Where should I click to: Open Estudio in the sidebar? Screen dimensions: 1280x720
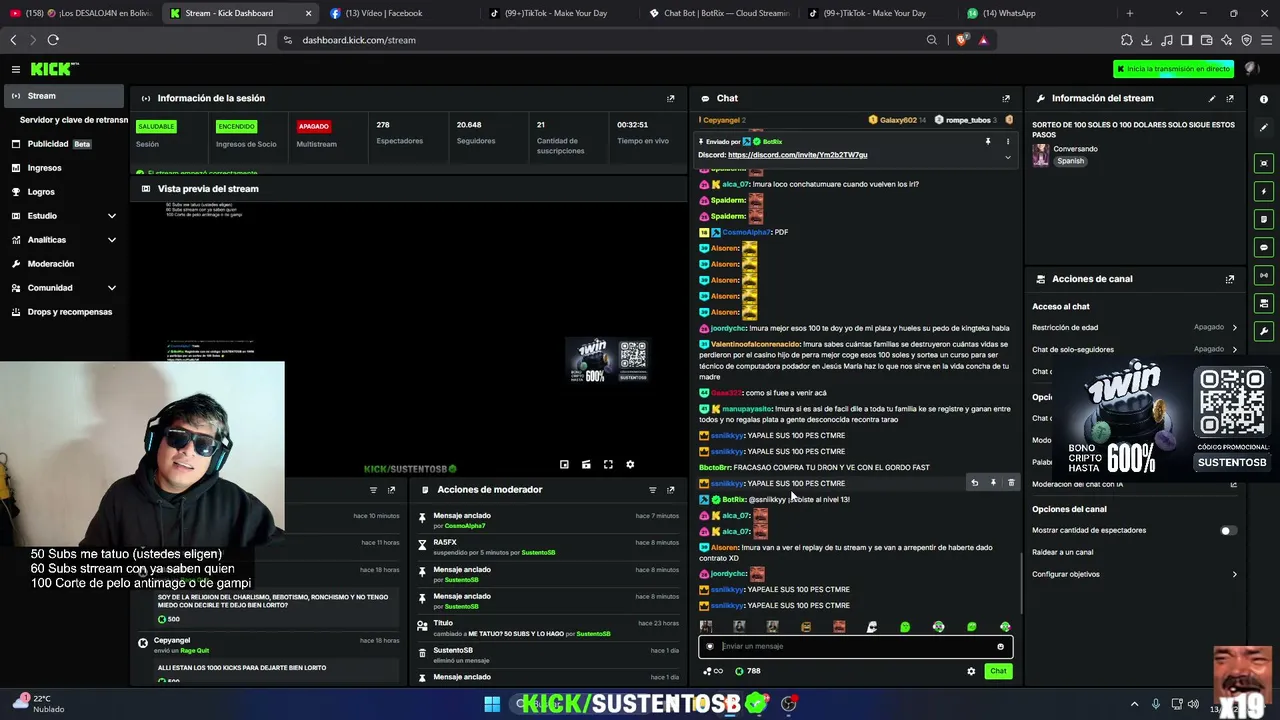coord(65,216)
